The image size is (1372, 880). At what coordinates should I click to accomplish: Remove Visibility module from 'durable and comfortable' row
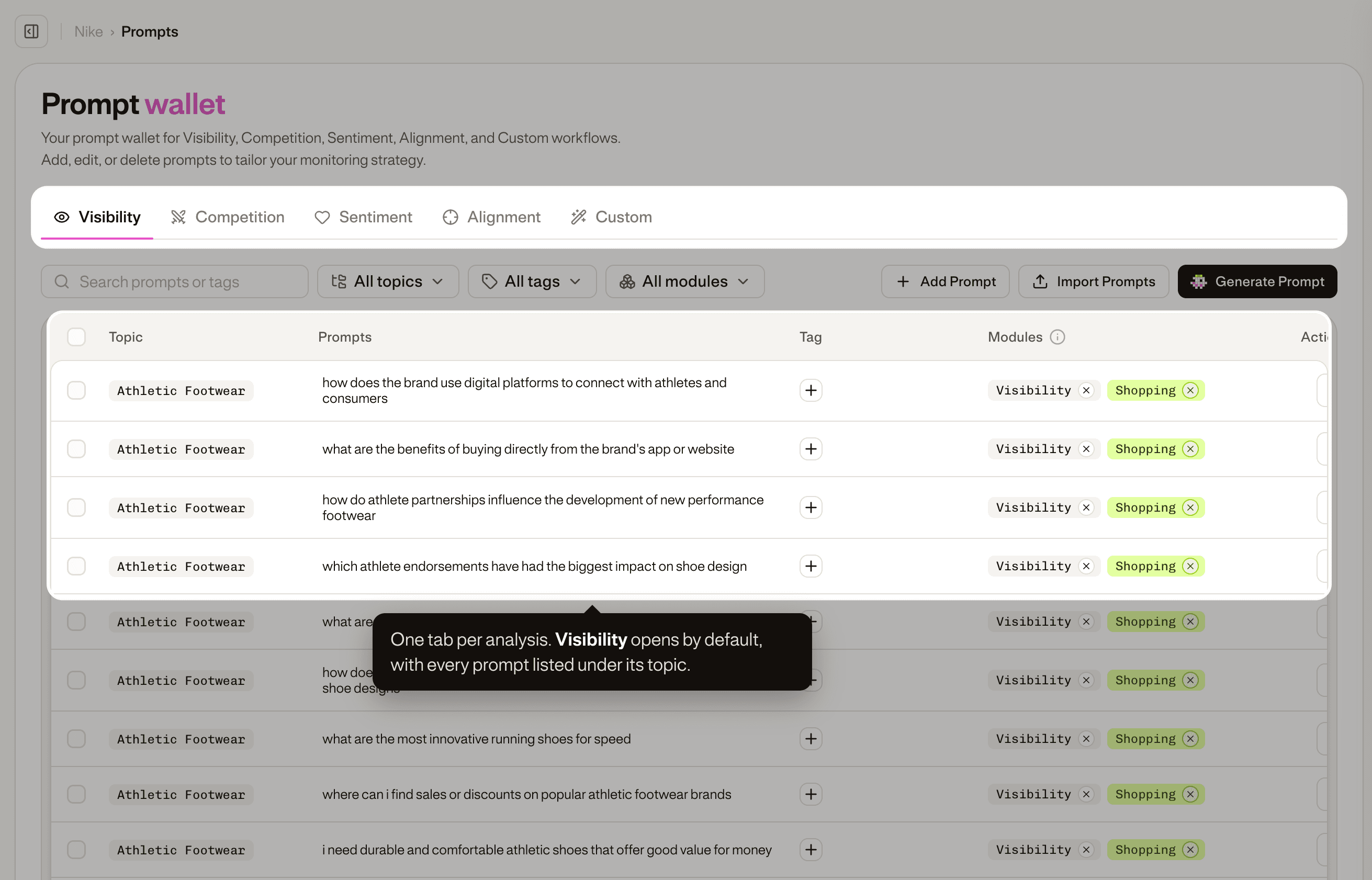[1086, 850]
